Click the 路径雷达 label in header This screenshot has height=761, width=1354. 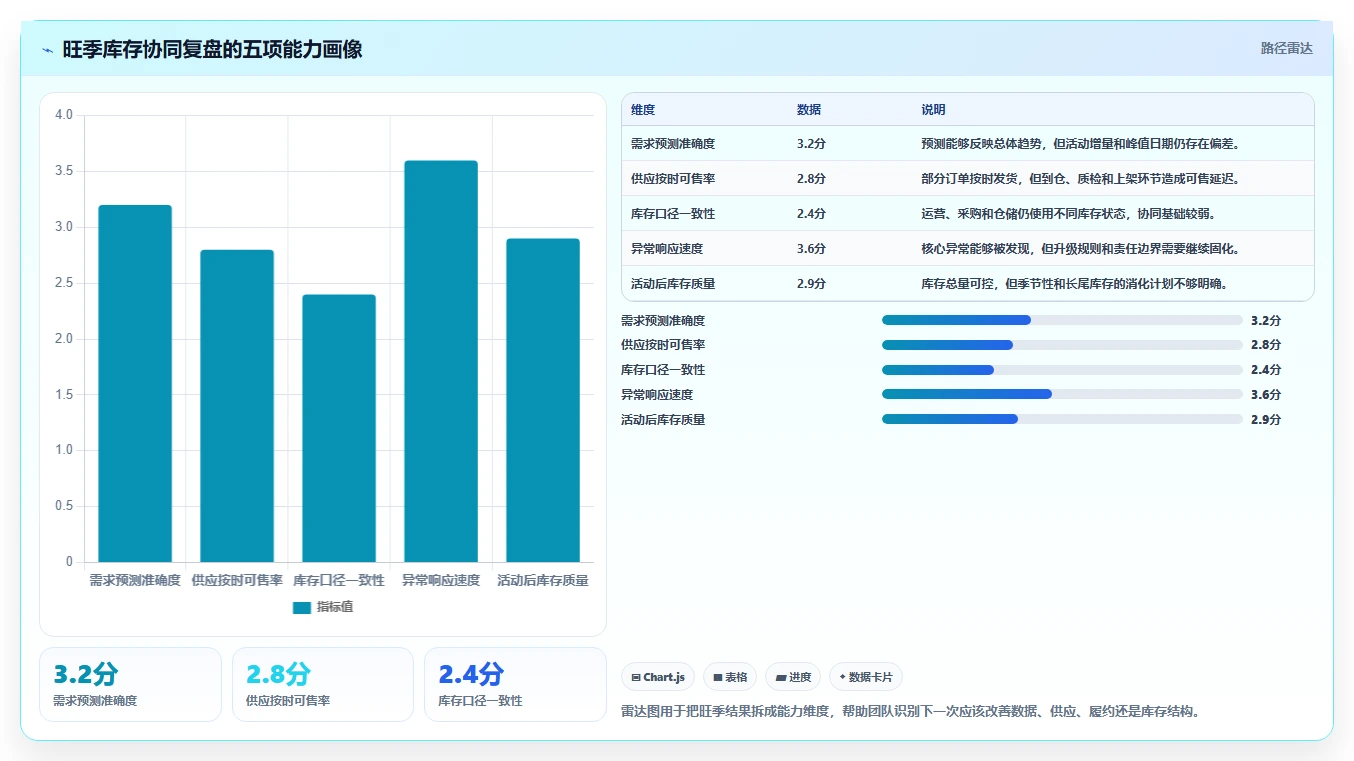point(1286,48)
